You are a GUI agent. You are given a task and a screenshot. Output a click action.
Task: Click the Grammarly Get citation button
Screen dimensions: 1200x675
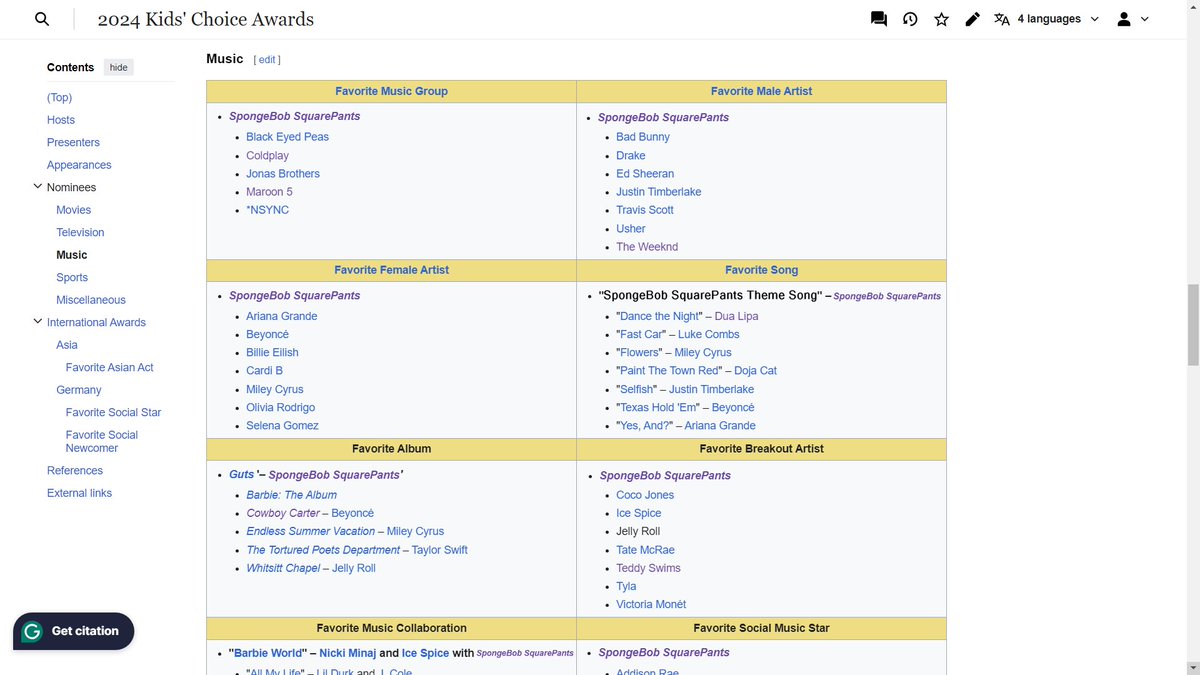click(x=73, y=631)
